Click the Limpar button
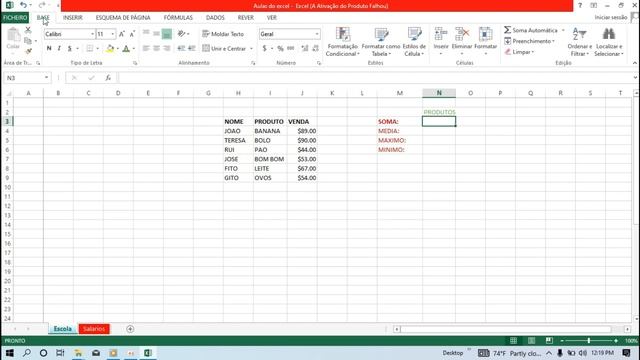Viewport: 640px width, 360px height. [519, 52]
